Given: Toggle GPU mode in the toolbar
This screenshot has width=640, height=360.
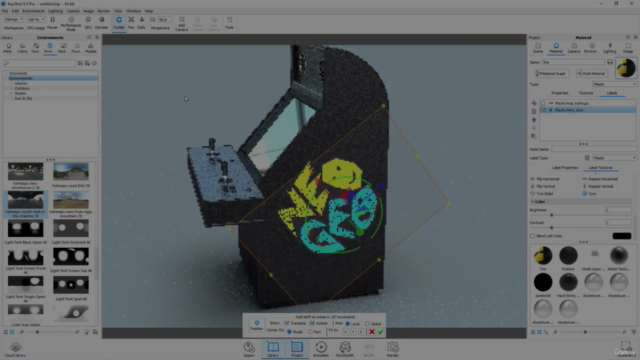Looking at the screenshot, I should (x=88, y=22).
